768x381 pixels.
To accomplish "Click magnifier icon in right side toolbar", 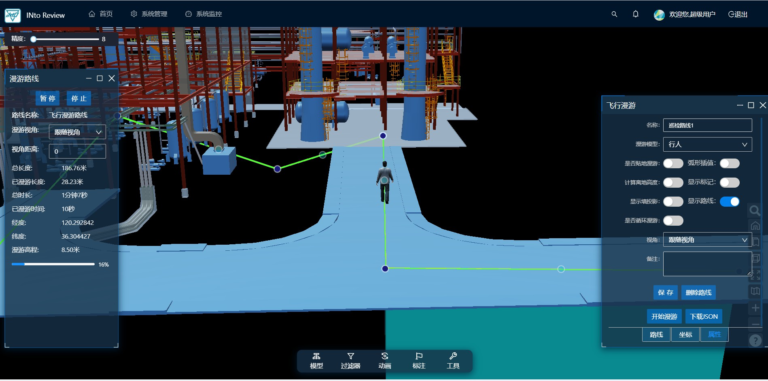I will 755,211.
